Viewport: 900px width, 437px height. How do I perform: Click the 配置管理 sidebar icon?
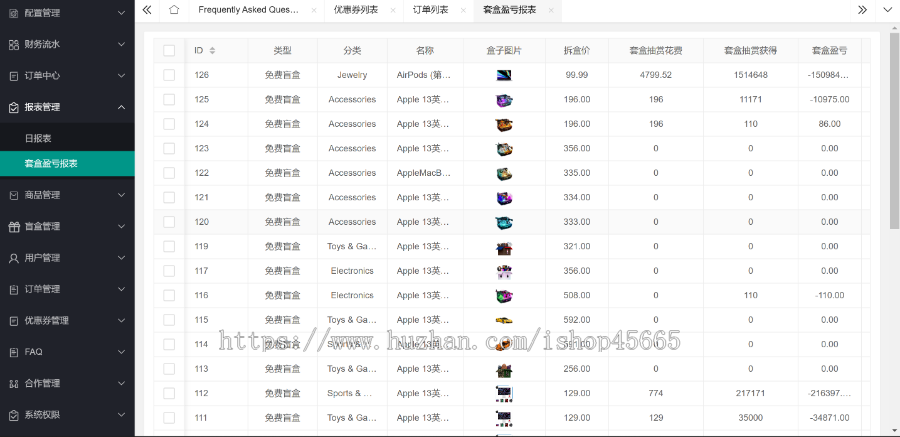[x=14, y=13]
